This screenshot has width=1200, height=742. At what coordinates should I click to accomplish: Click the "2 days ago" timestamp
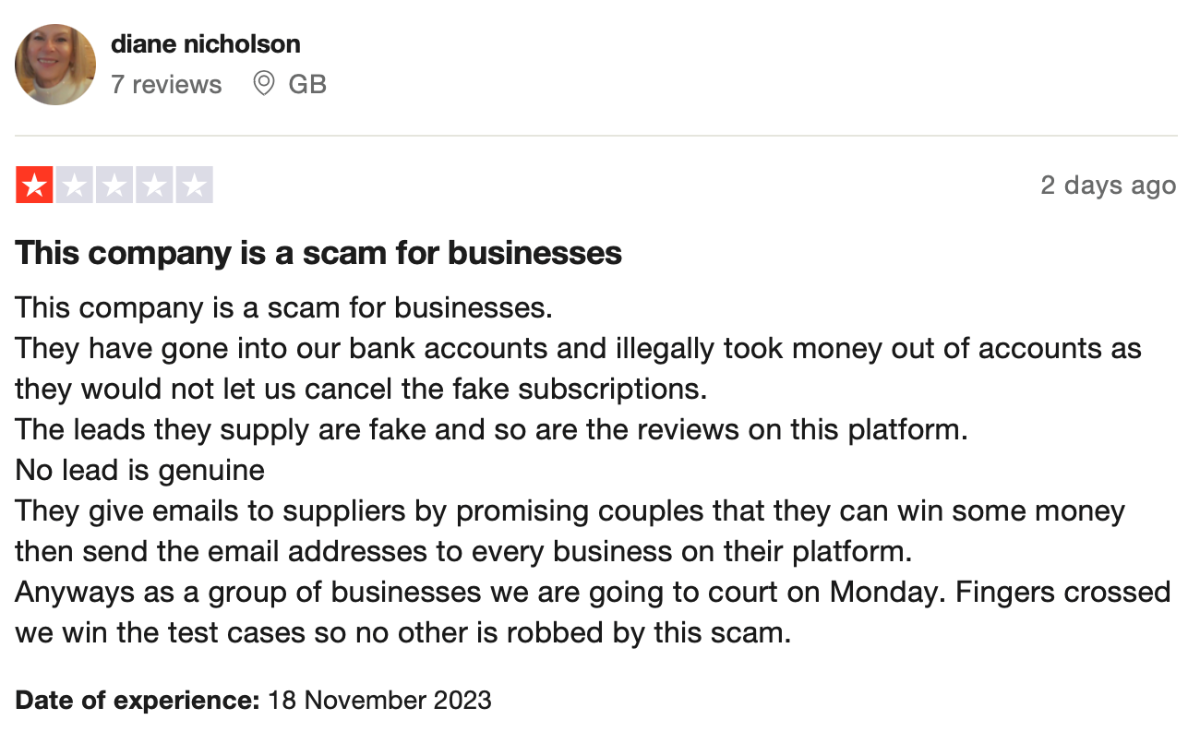tap(1107, 185)
